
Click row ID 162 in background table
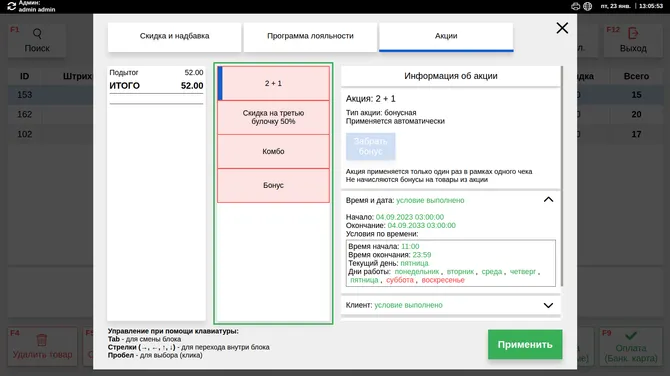coord(24,115)
